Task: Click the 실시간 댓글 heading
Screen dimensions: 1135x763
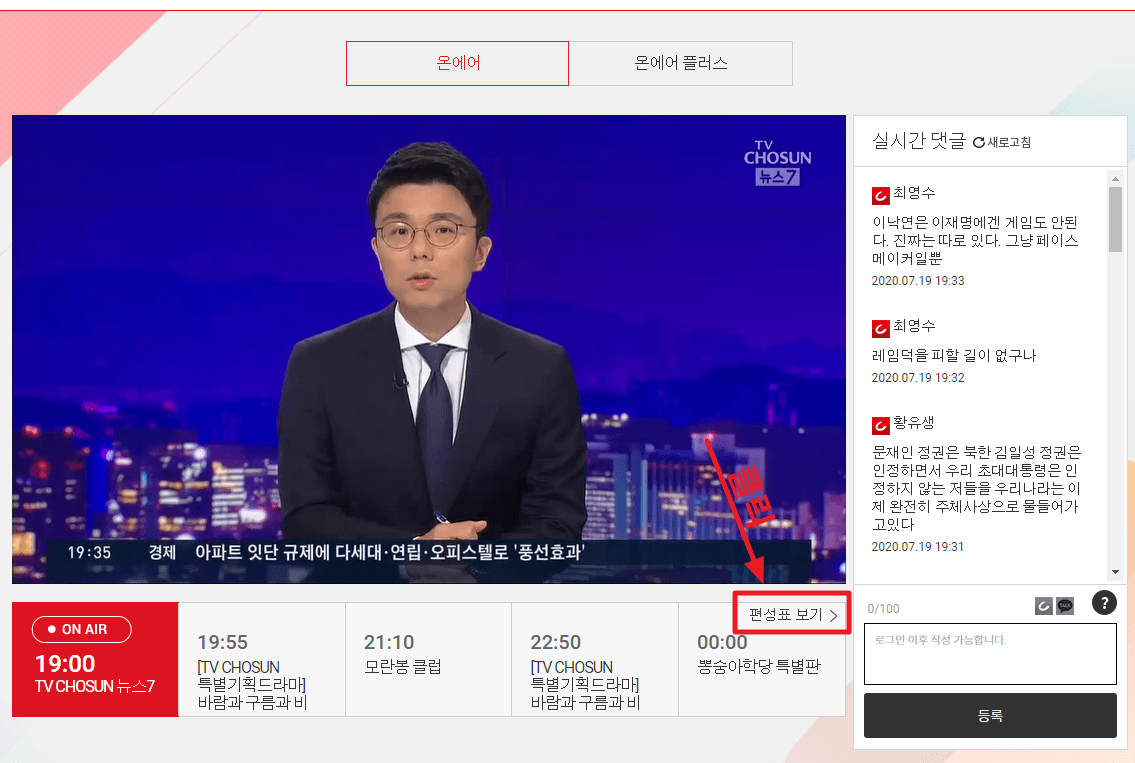Action: click(919, 140)
